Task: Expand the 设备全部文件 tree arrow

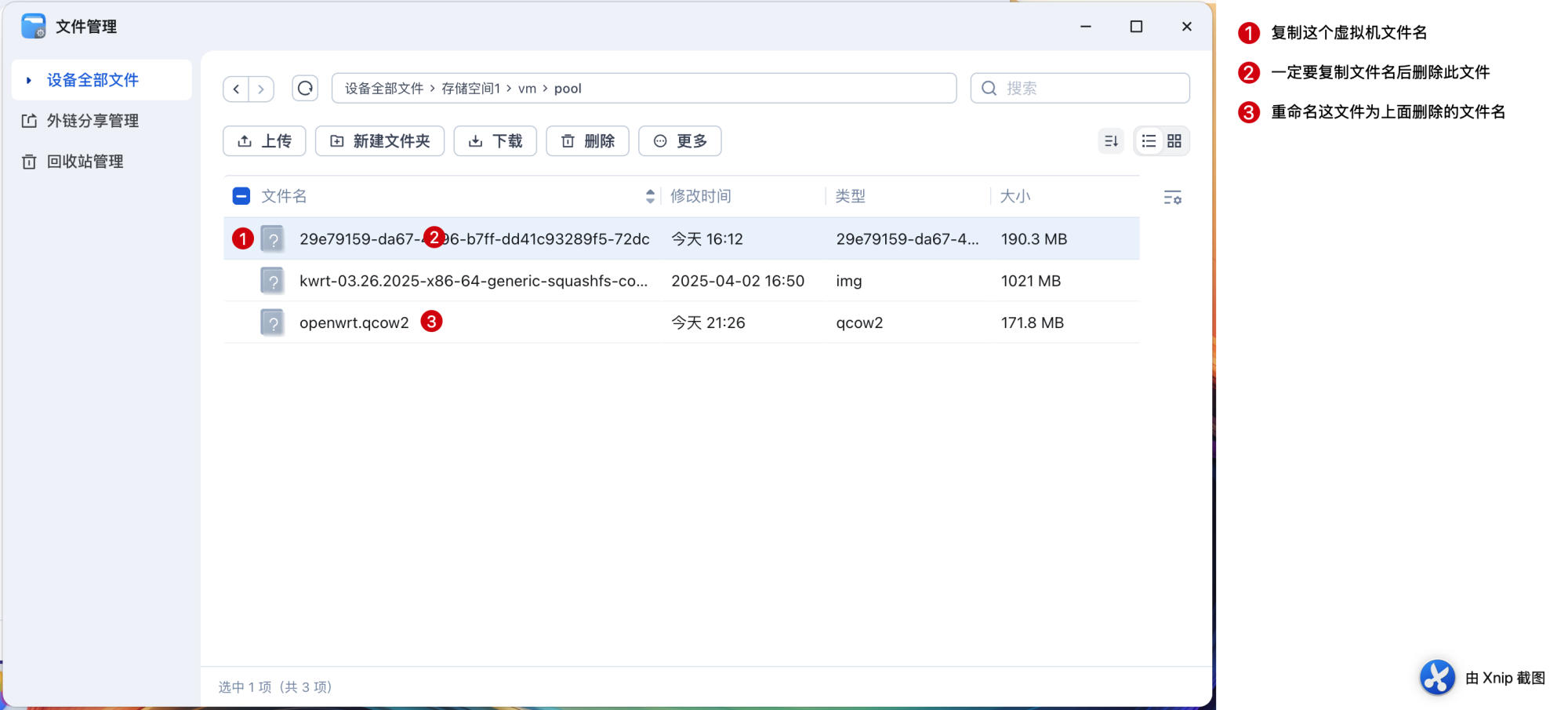Action: (x=29, y=80)
